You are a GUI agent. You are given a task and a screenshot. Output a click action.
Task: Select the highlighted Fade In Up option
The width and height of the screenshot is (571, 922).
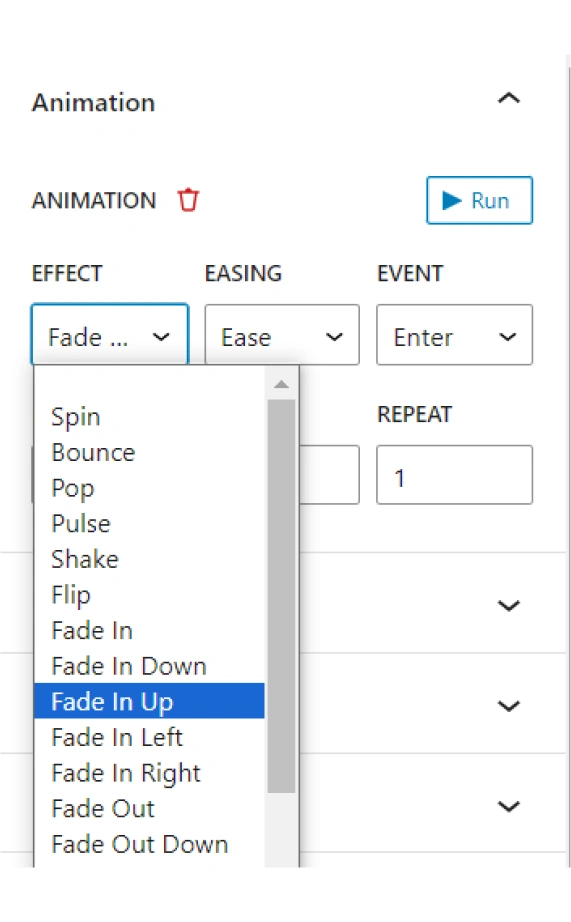[149, 701]
